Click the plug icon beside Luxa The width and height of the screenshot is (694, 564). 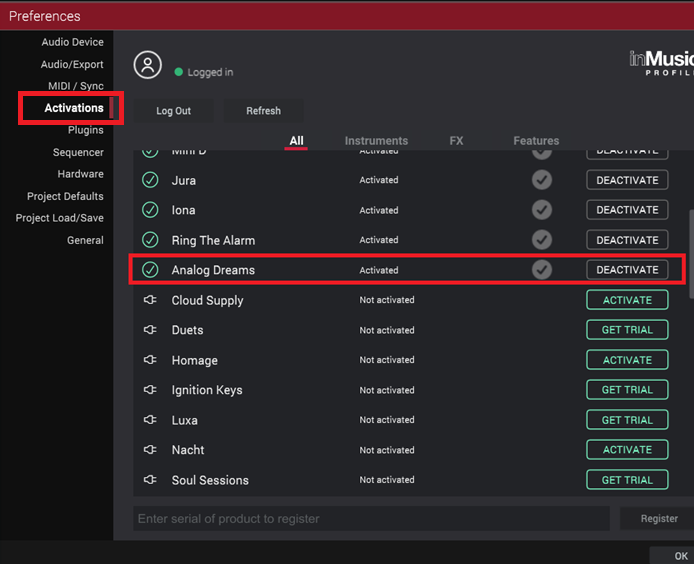coord(150,420)
